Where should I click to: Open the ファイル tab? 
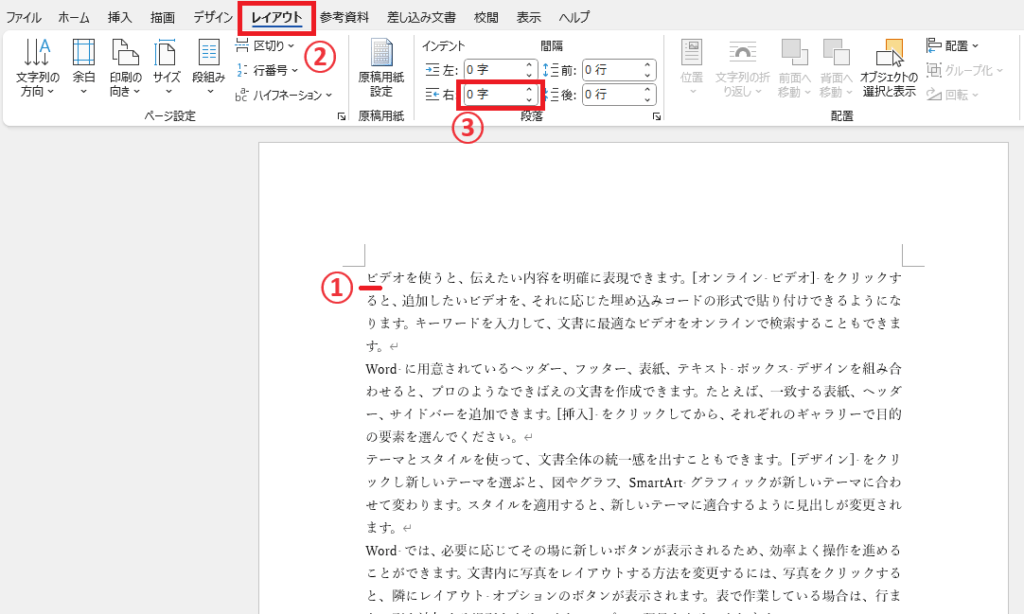pyautogui.click(x=24, y=18)
